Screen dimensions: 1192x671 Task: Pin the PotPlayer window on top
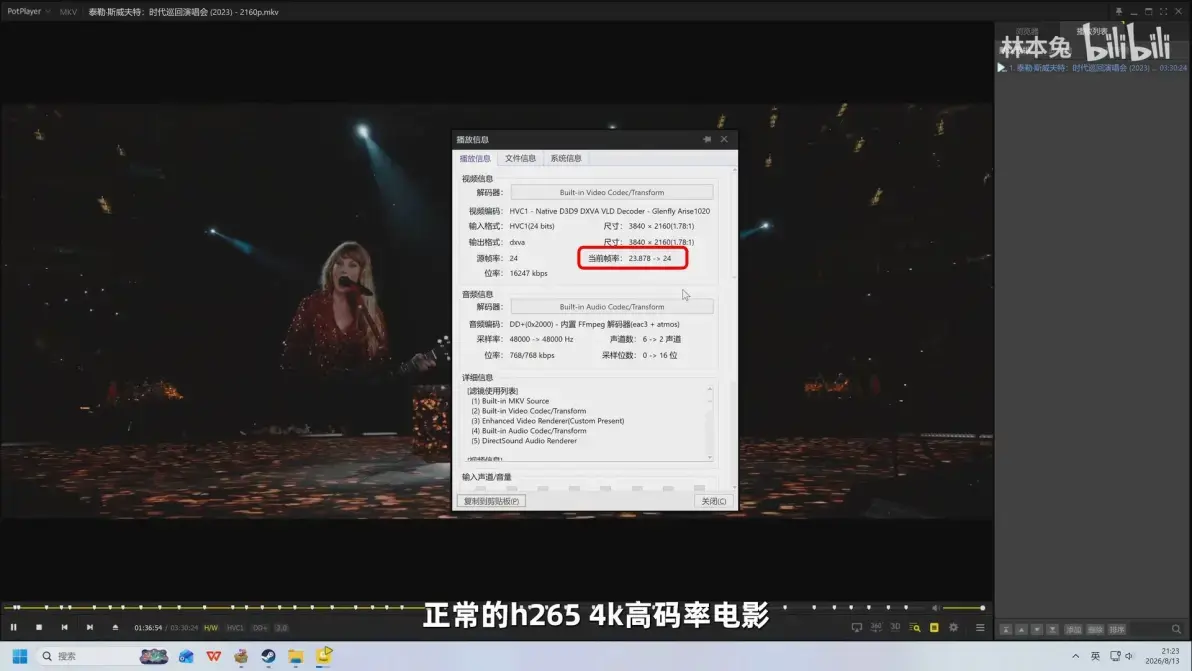click(x=1118, y=11)
